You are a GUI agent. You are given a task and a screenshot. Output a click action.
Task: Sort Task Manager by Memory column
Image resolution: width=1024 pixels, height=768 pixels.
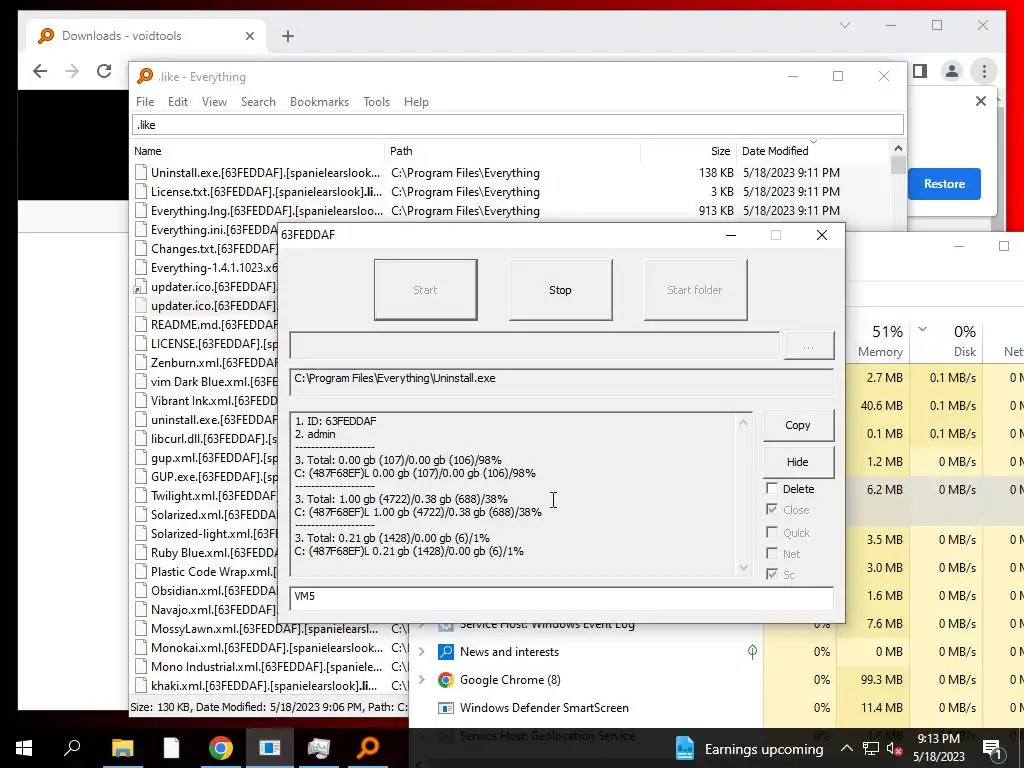[x=880, y=341]
